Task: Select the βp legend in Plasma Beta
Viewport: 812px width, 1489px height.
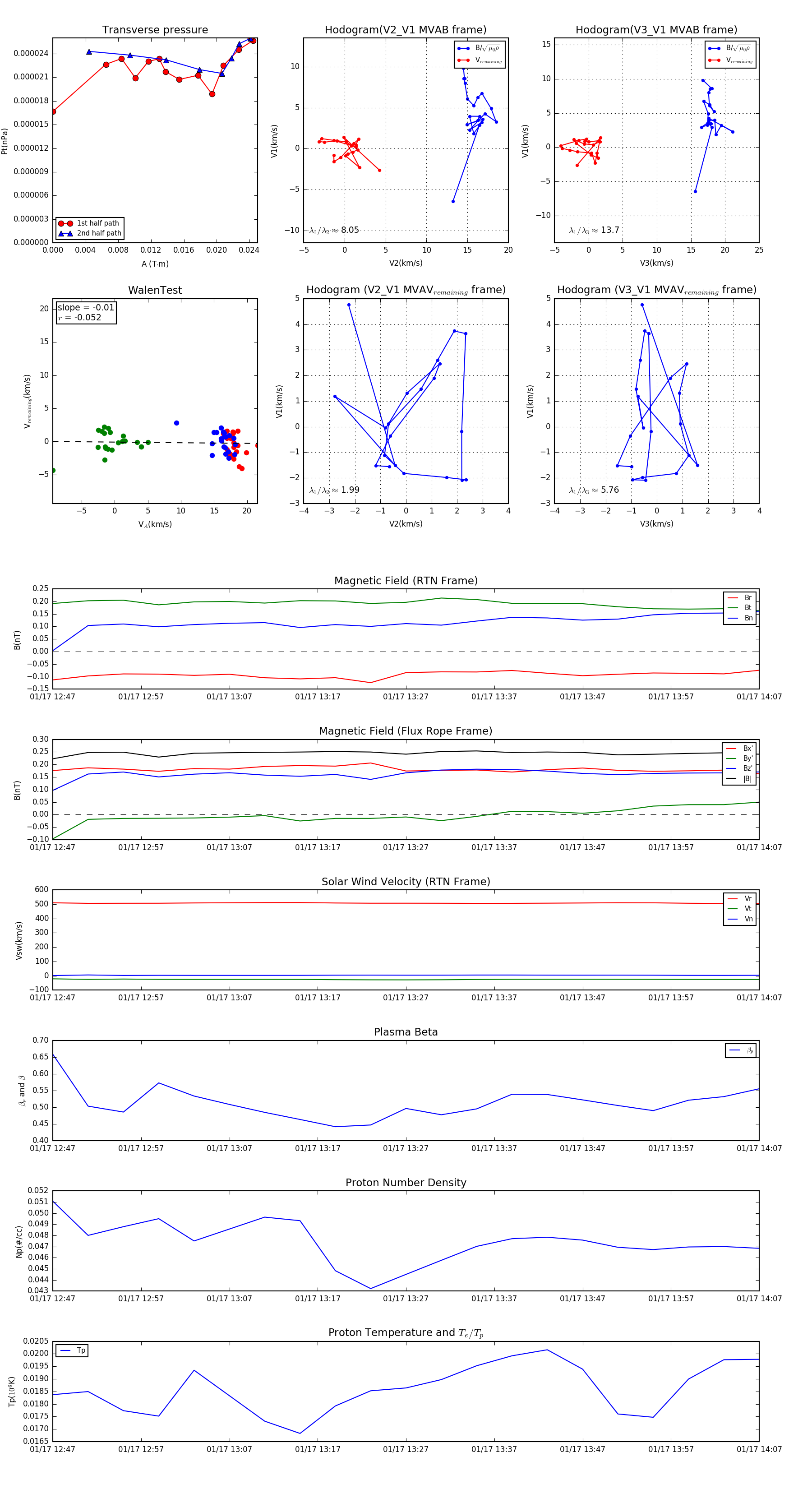Action: (741, 1050)
